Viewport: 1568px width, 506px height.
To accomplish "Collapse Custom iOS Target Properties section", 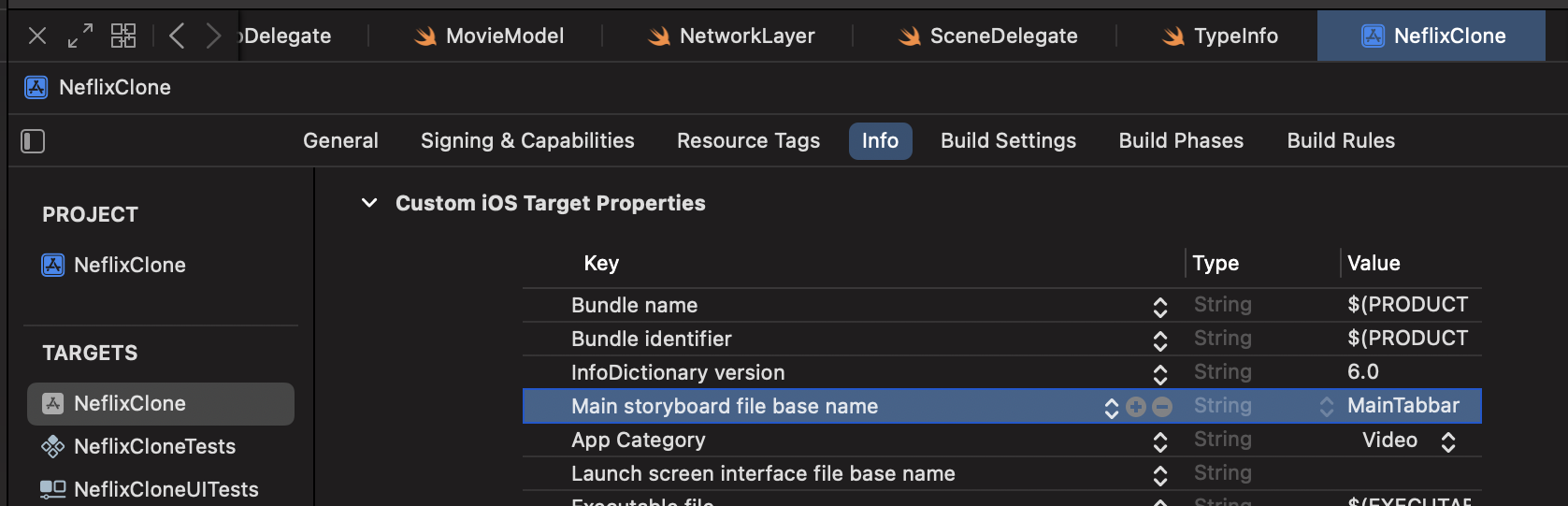I will (369, 203).
